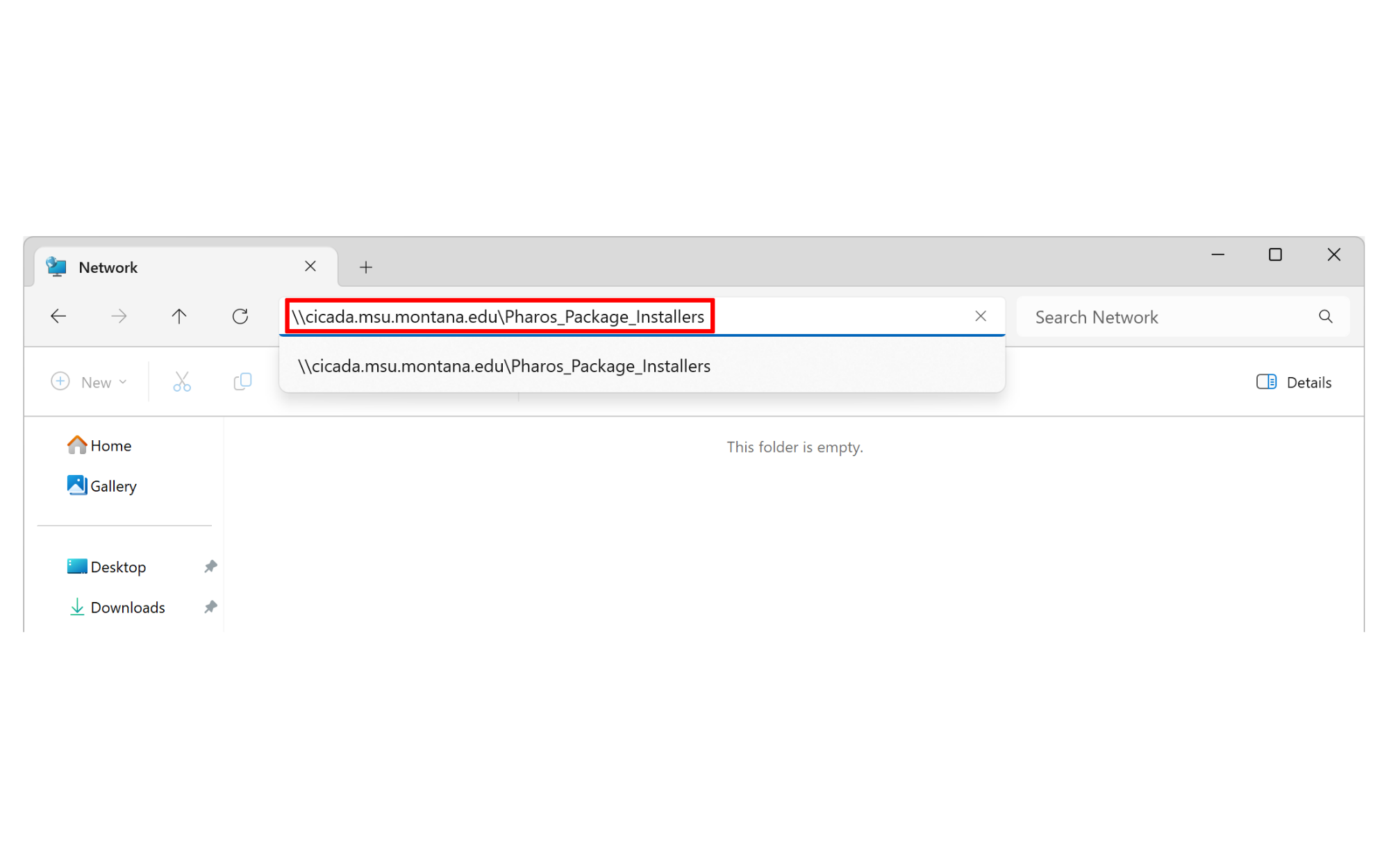Open the Downloads folder
The image size is (1389, 868).
pos(128,608)
